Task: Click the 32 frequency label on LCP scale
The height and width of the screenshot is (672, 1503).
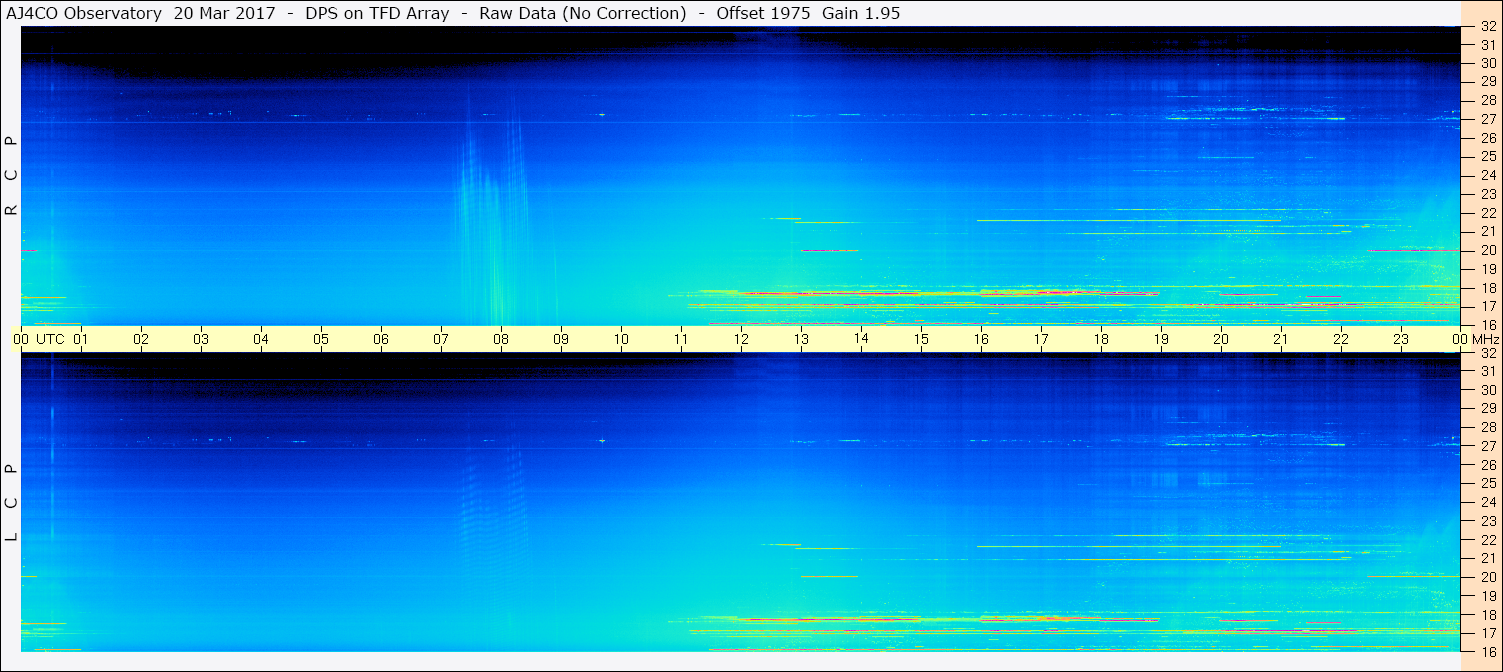Action: point(1488,353)
